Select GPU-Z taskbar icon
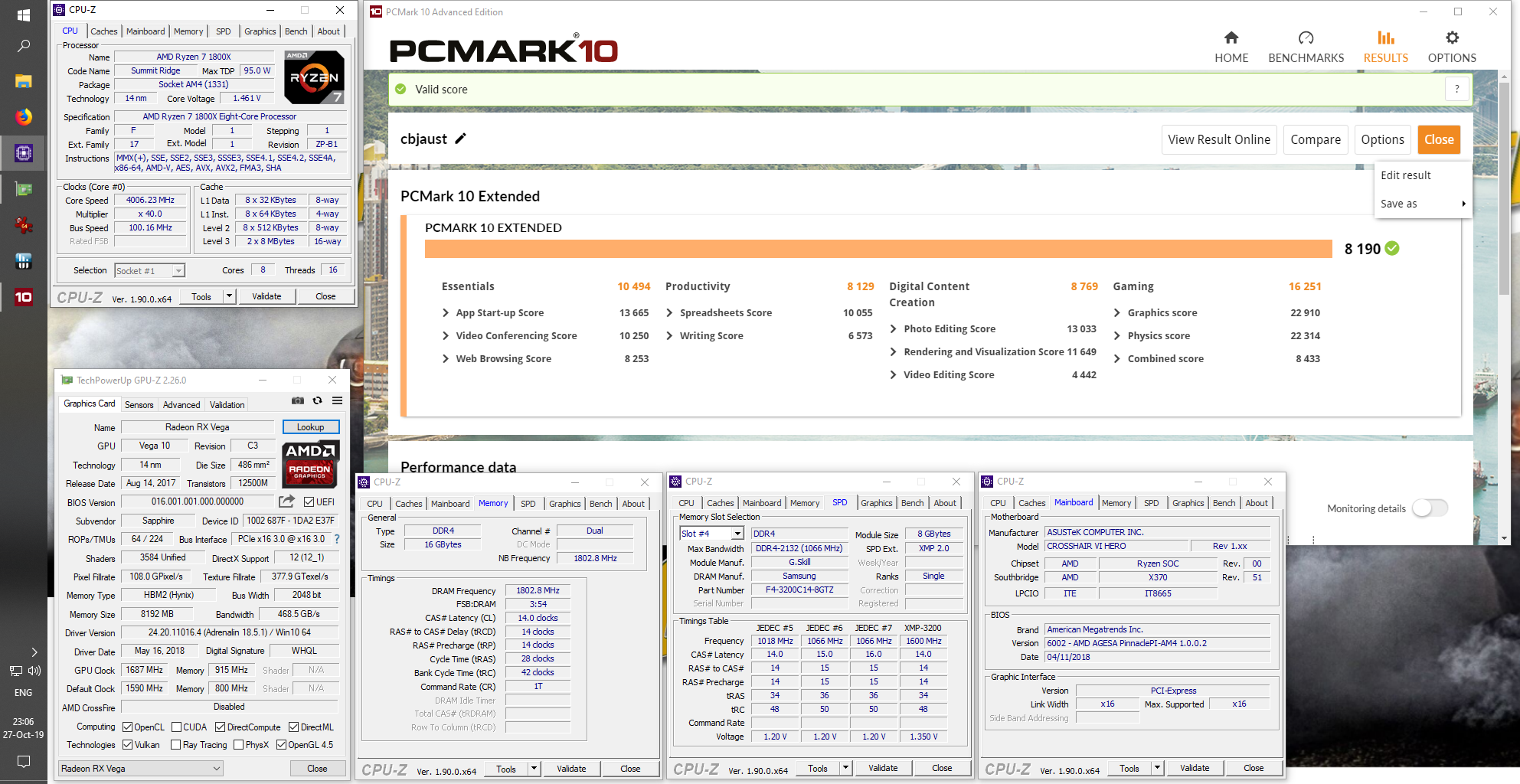Viewport: 1520px width, 784px height. point(23,188)
